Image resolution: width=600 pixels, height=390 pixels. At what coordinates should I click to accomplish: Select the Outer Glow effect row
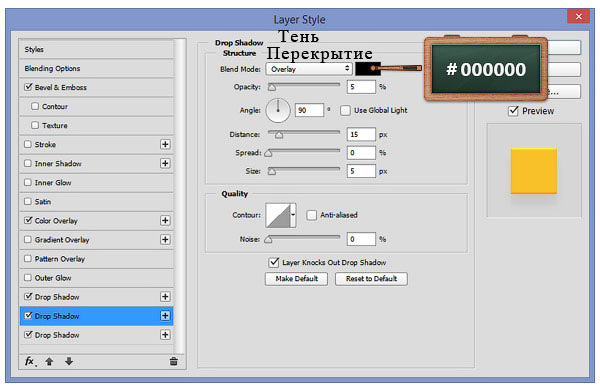pyautogui.click(x=96, y=278)
